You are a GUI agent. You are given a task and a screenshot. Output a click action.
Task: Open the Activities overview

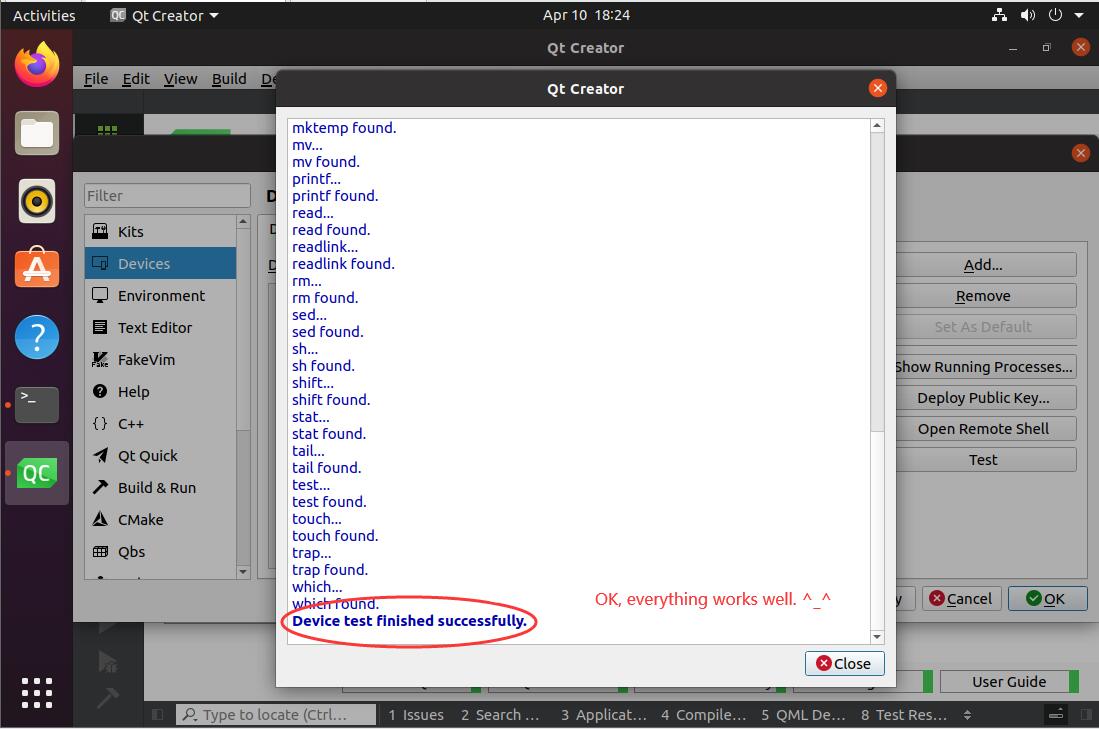pyautogui.click(x=44, y=15)
